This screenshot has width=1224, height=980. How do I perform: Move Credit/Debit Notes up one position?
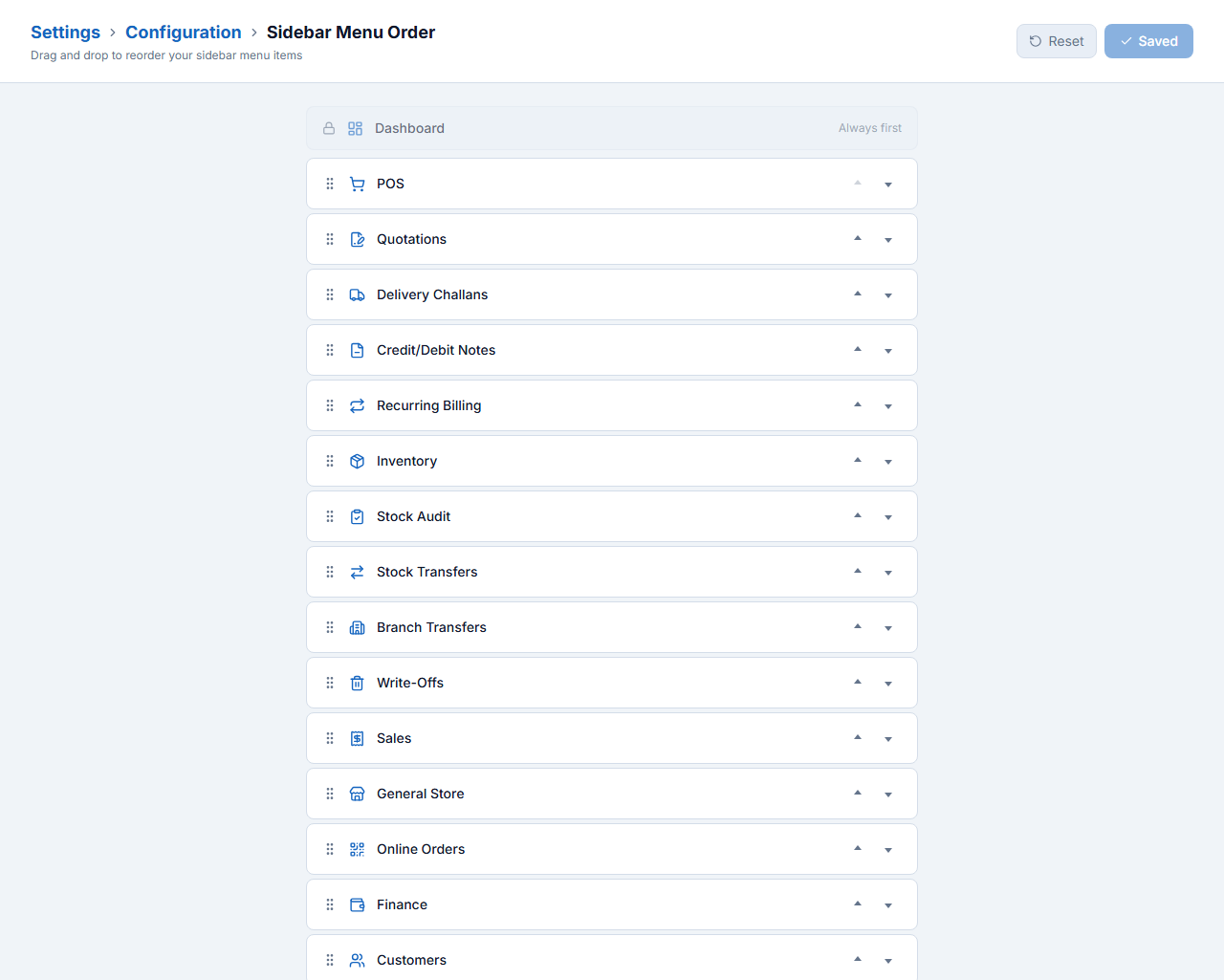pos(858,349)
